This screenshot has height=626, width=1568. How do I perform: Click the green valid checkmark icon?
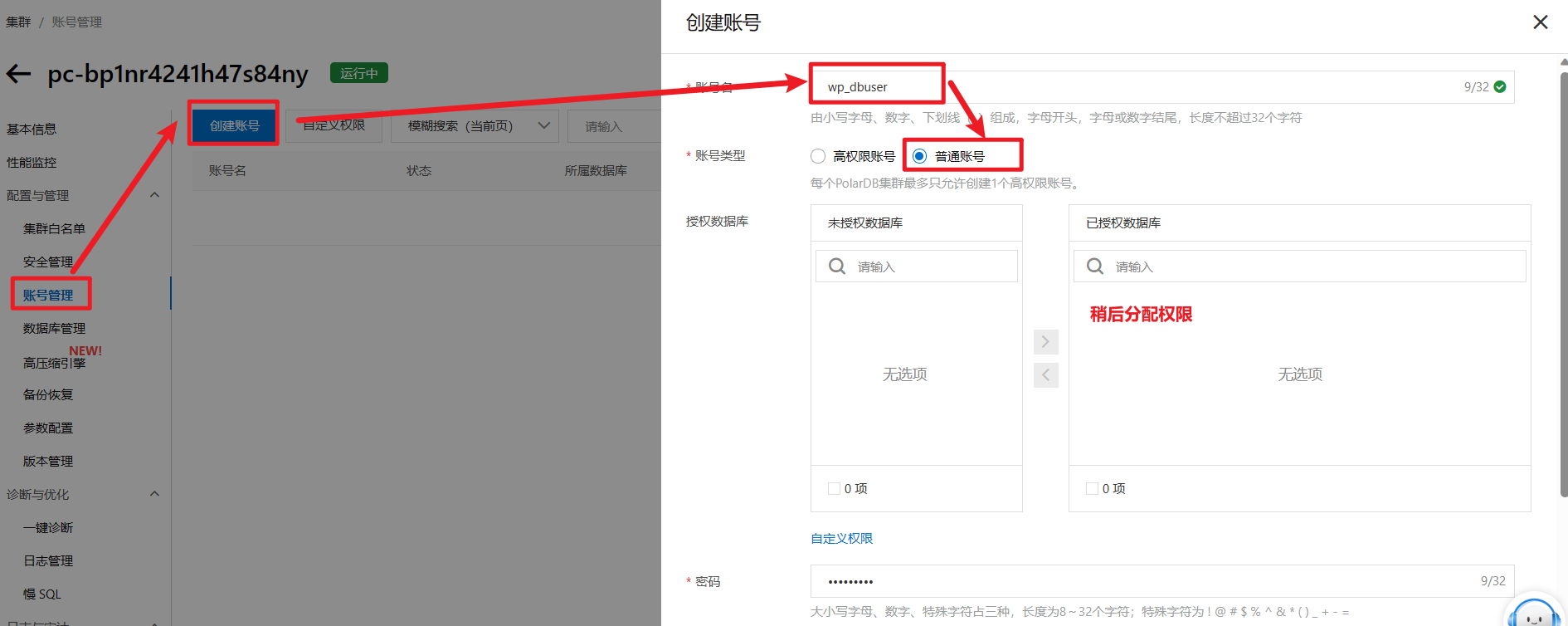1500,87
